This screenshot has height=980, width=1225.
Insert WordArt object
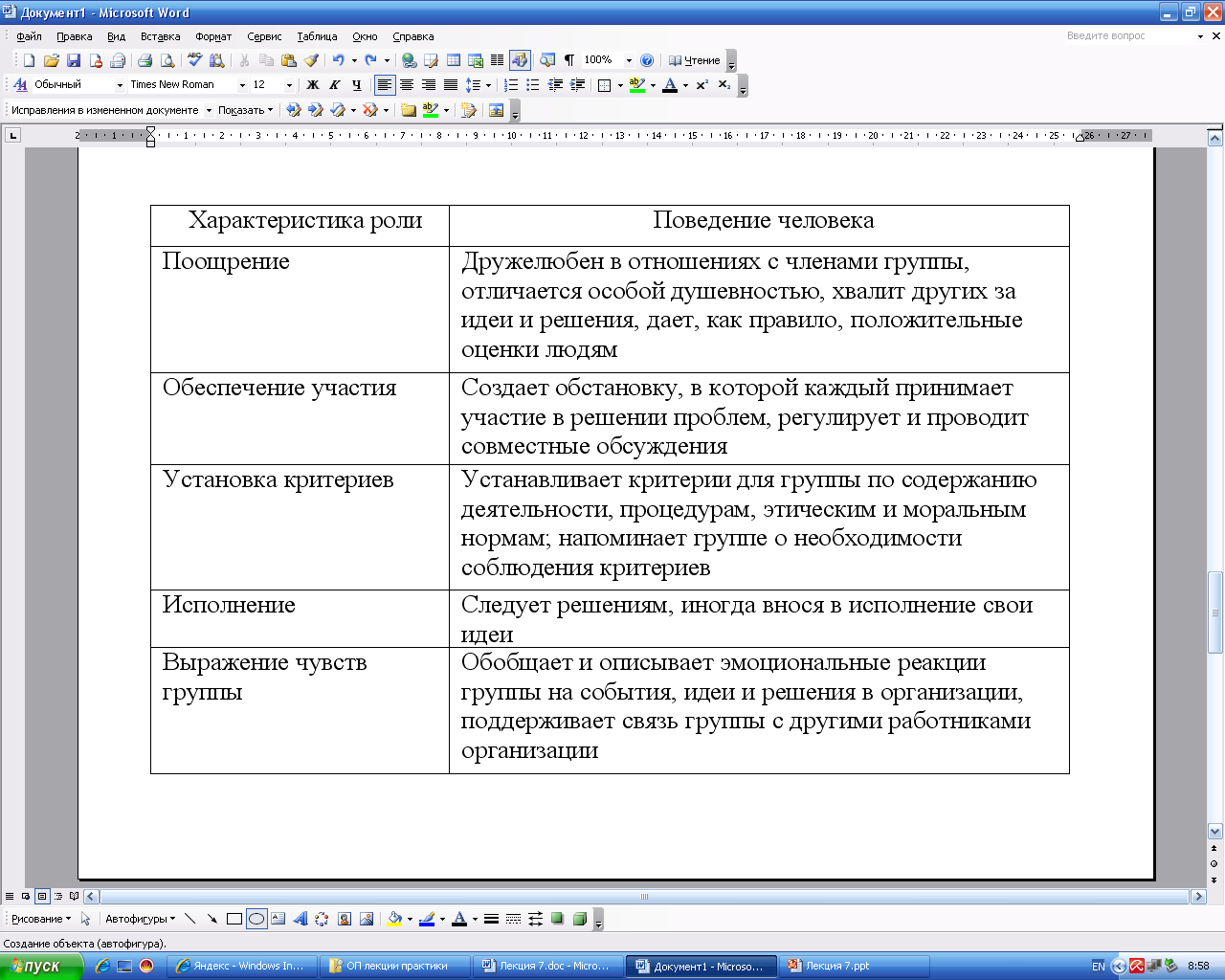point(300,919)
